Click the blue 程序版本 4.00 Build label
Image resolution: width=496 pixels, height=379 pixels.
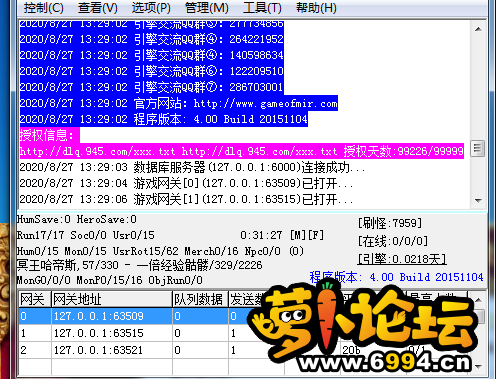[396, 277]
